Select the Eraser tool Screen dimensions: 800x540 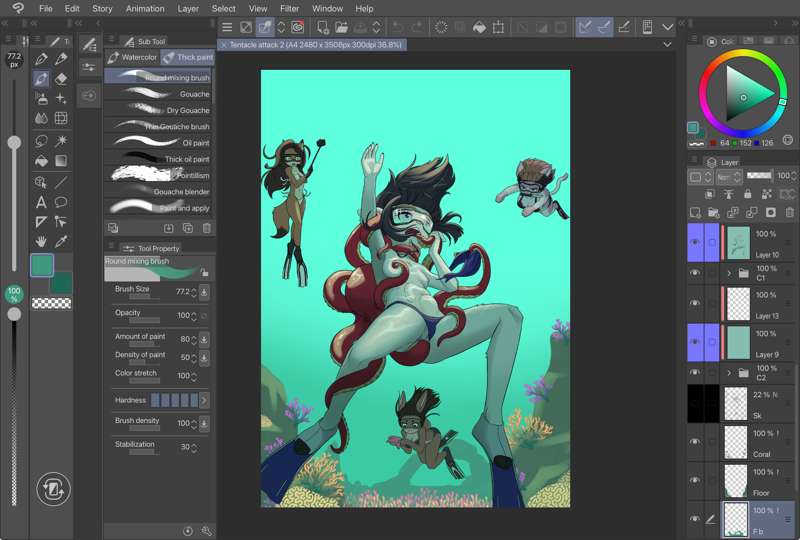point(61,79)
